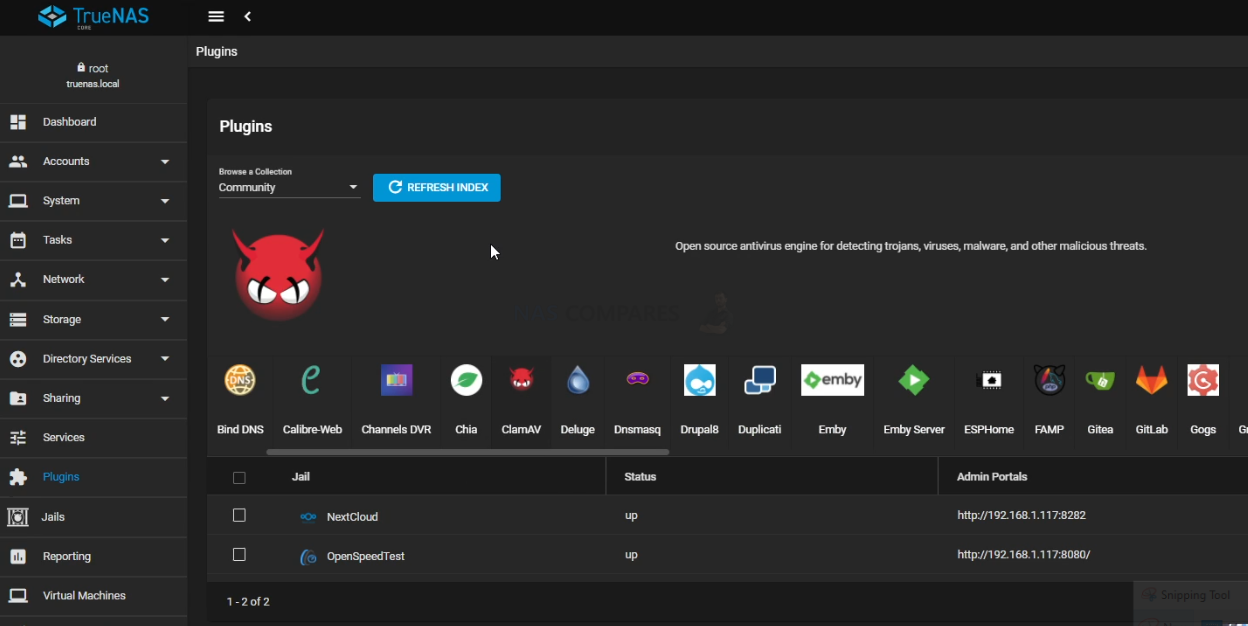Open the Plugins menu item
The width and height of the screenshot is (1248, 626).
(x=93, y=477)
